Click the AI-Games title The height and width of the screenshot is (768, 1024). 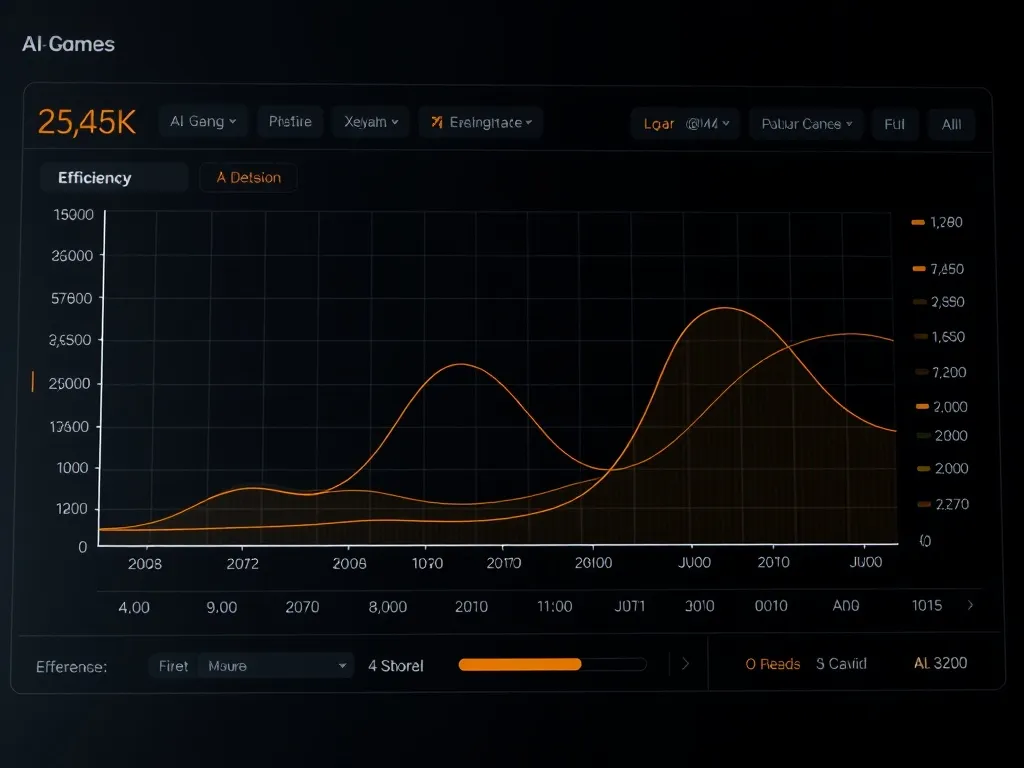(x=69, y=44)
